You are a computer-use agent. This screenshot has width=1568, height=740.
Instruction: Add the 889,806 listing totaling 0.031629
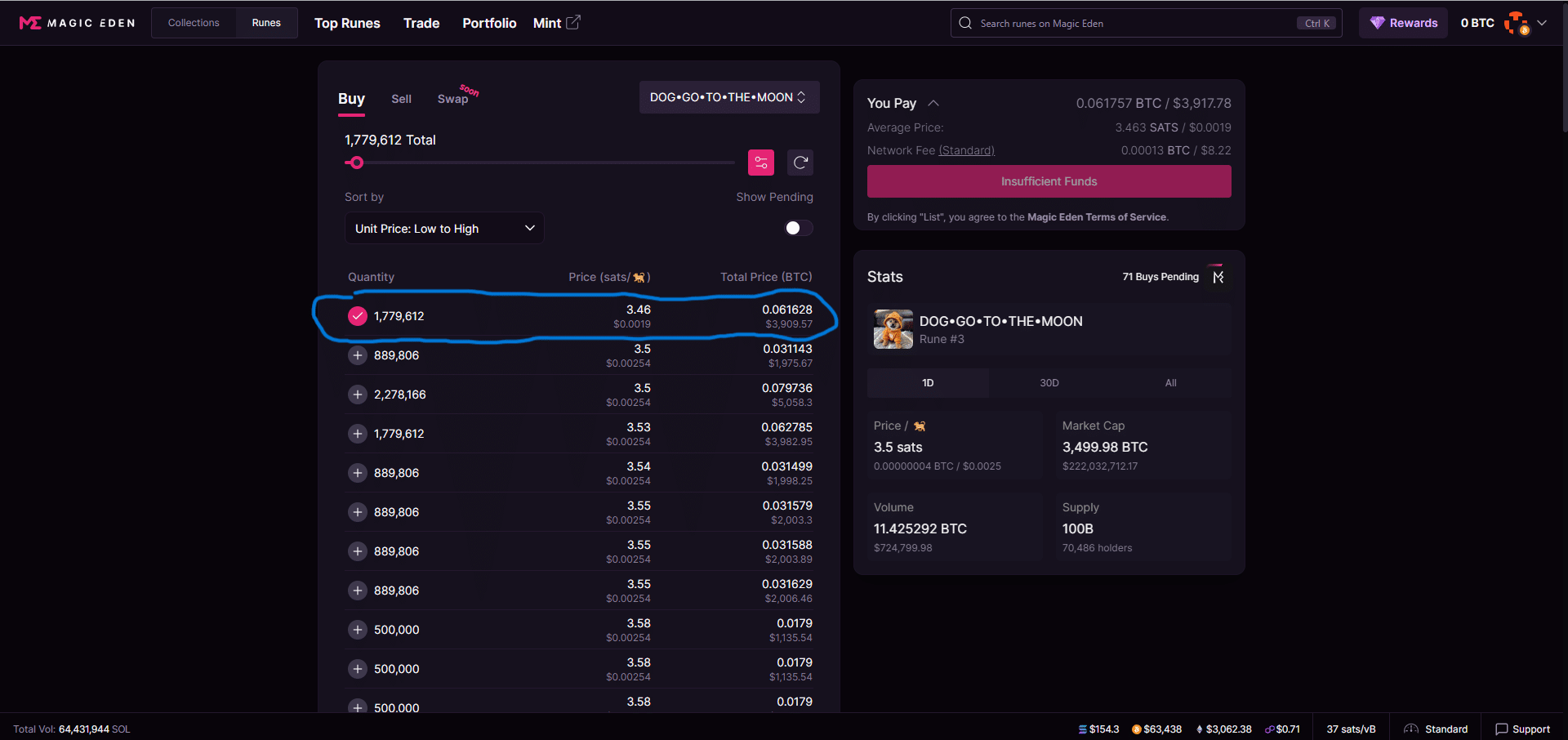pos(358,591)
